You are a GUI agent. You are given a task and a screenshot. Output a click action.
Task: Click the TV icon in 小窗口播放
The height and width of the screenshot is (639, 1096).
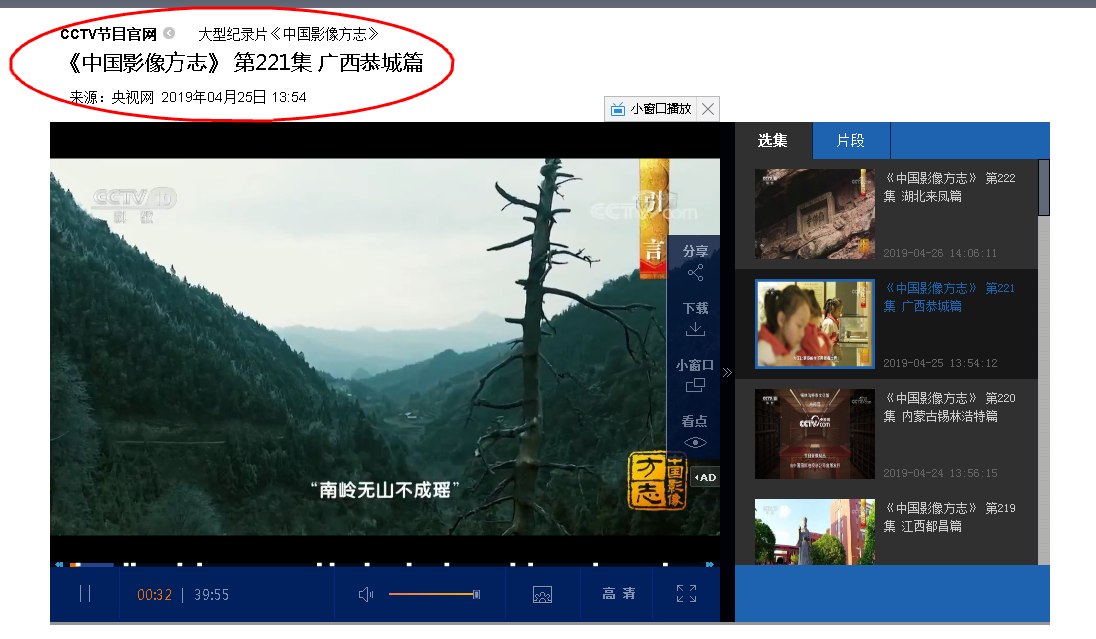pyautogui.click(x=618, y=109)
